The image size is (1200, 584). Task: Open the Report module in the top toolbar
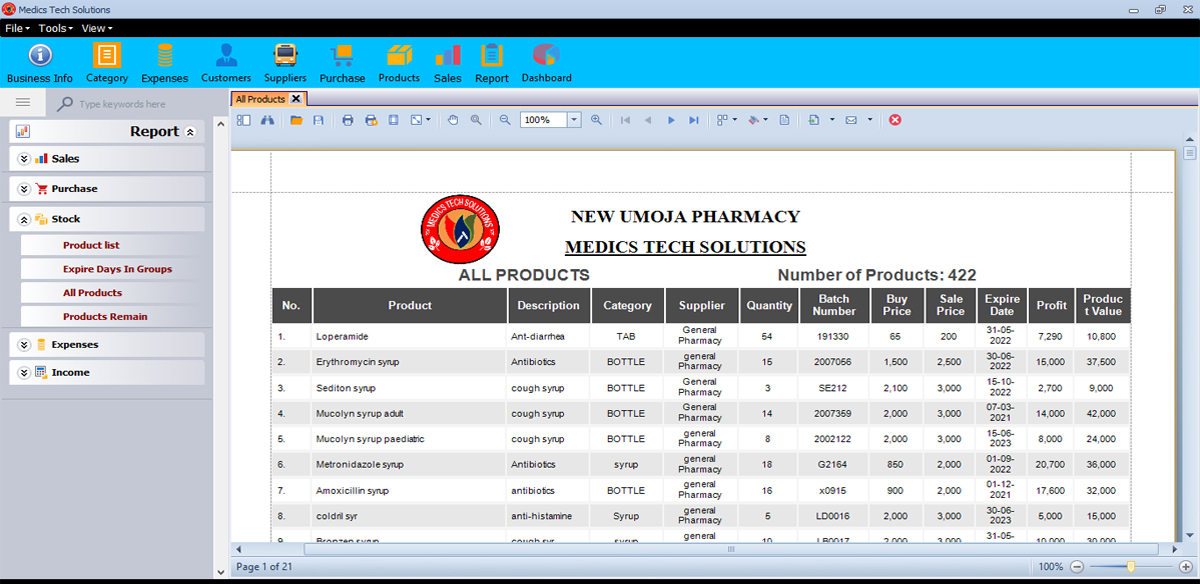coord(492,63)
